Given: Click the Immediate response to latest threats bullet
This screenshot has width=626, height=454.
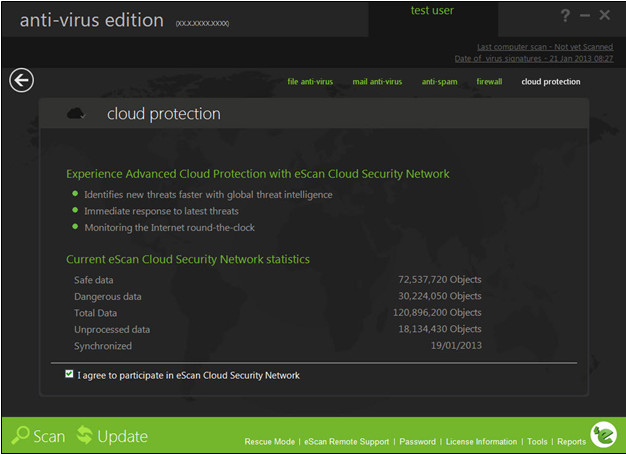Looking at the screenshot, I should 161,211.
